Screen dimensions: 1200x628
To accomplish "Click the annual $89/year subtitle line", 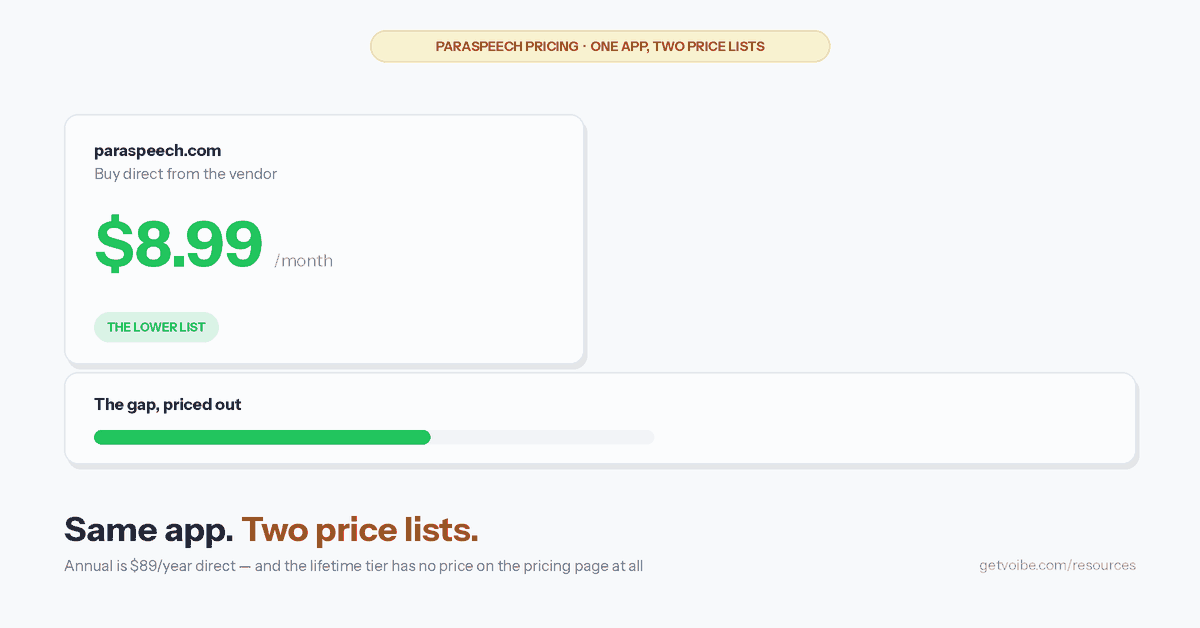I will (353, 566).
